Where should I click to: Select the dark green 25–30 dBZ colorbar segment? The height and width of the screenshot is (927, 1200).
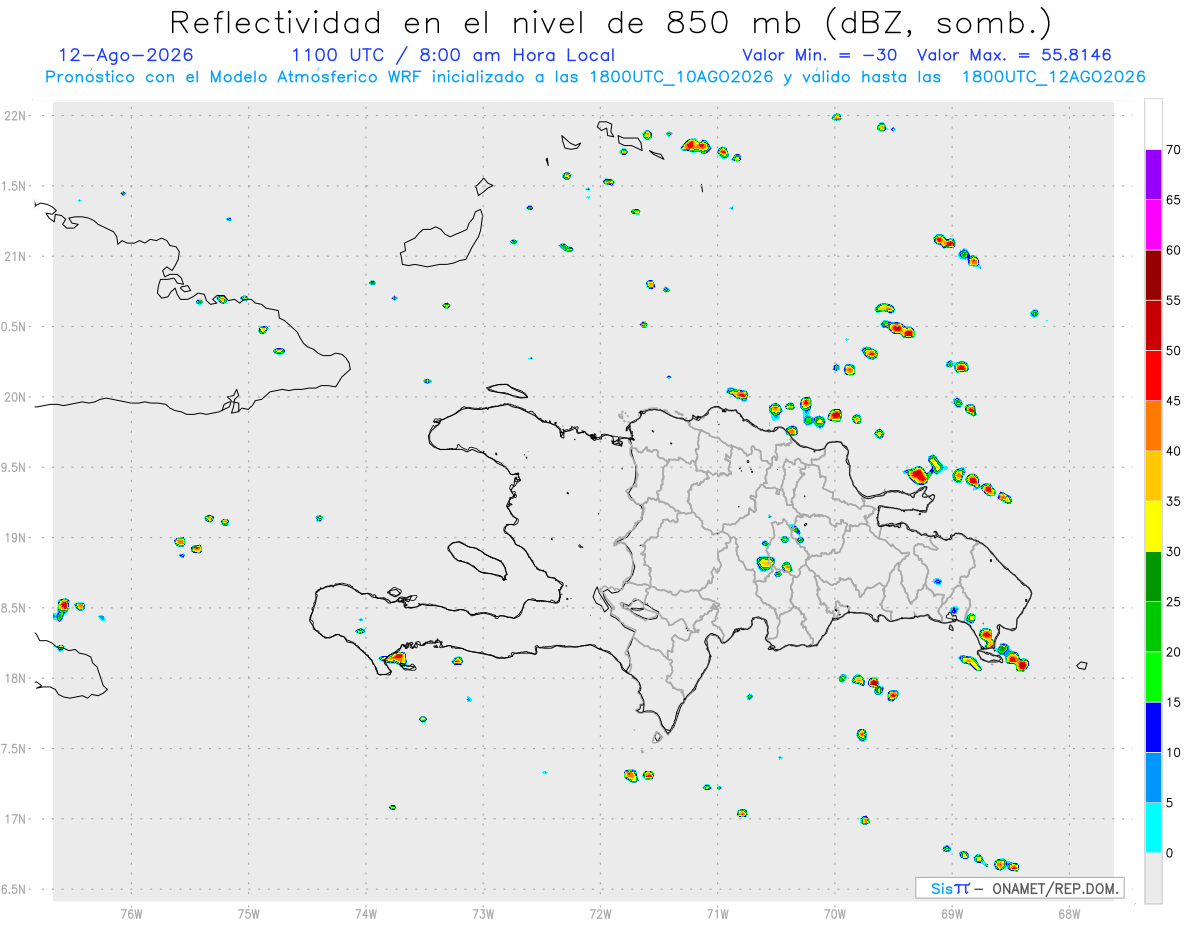click(1153, 577)
